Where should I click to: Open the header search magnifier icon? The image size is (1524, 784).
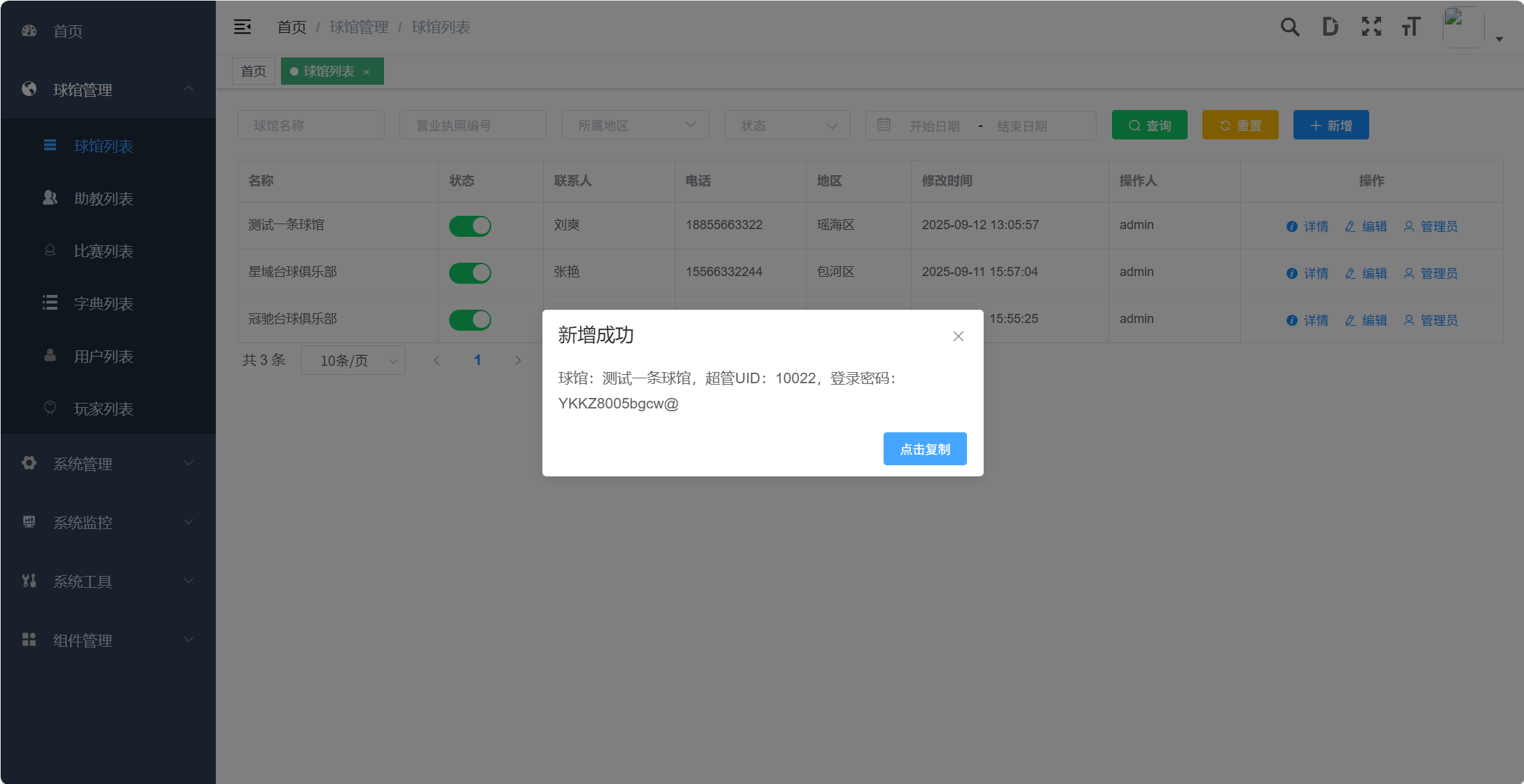1289,27
